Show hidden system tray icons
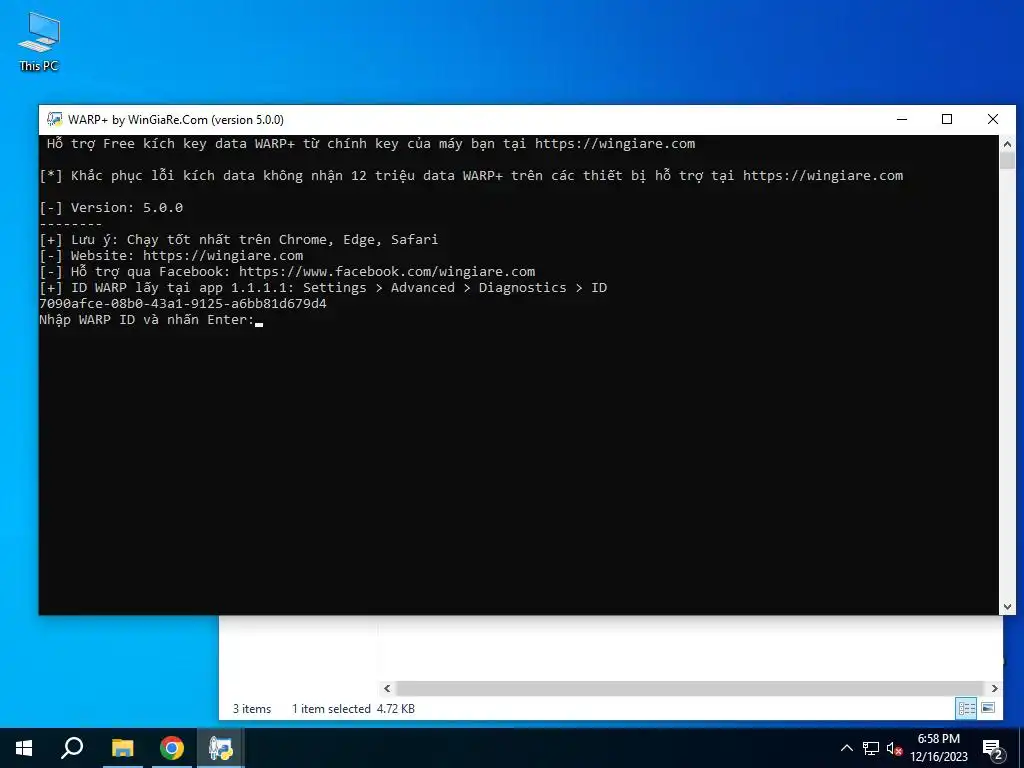This screenshot has width=1024, height=768. pos(846,748)
